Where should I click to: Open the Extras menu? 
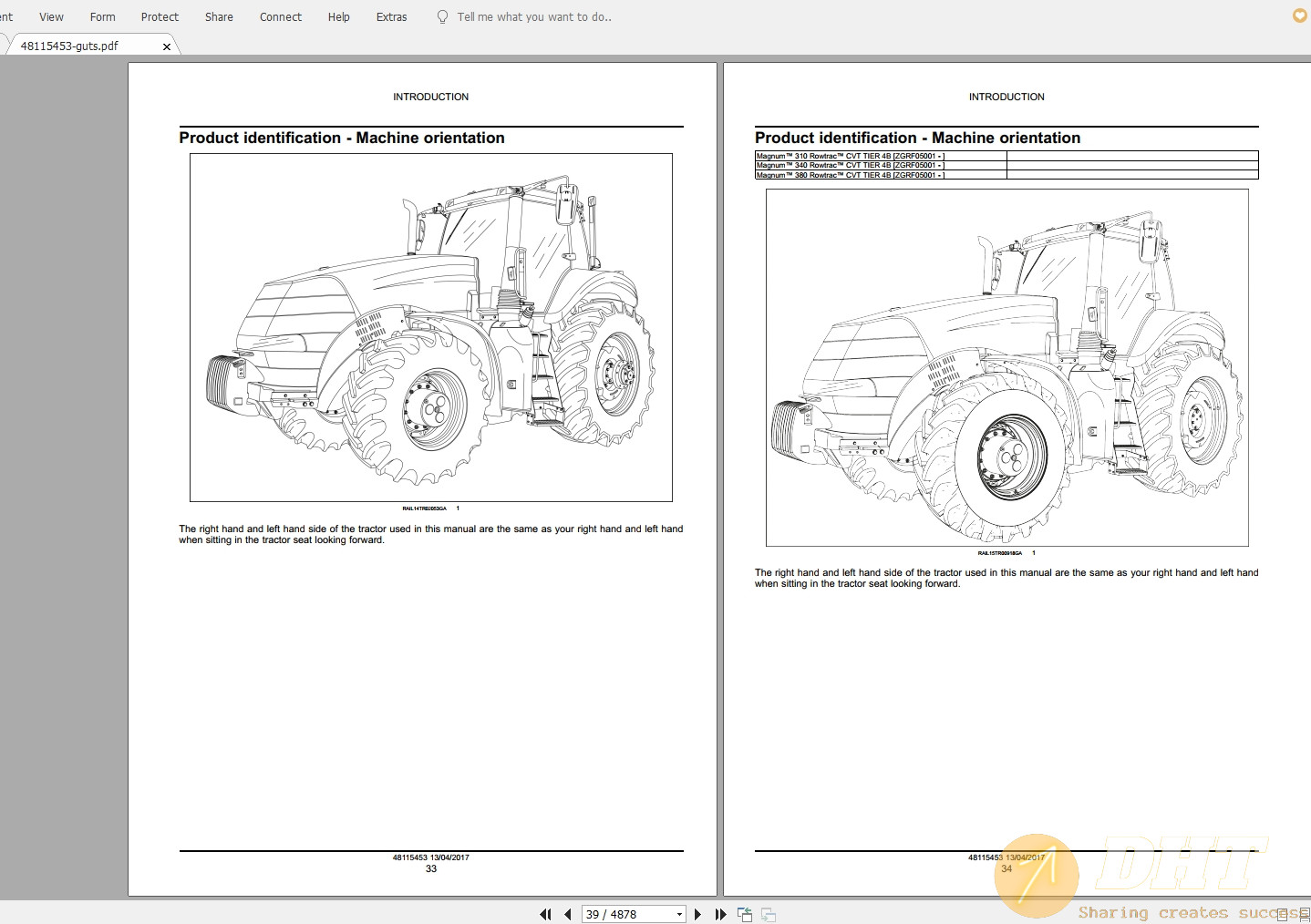click(x=391, y=16)
